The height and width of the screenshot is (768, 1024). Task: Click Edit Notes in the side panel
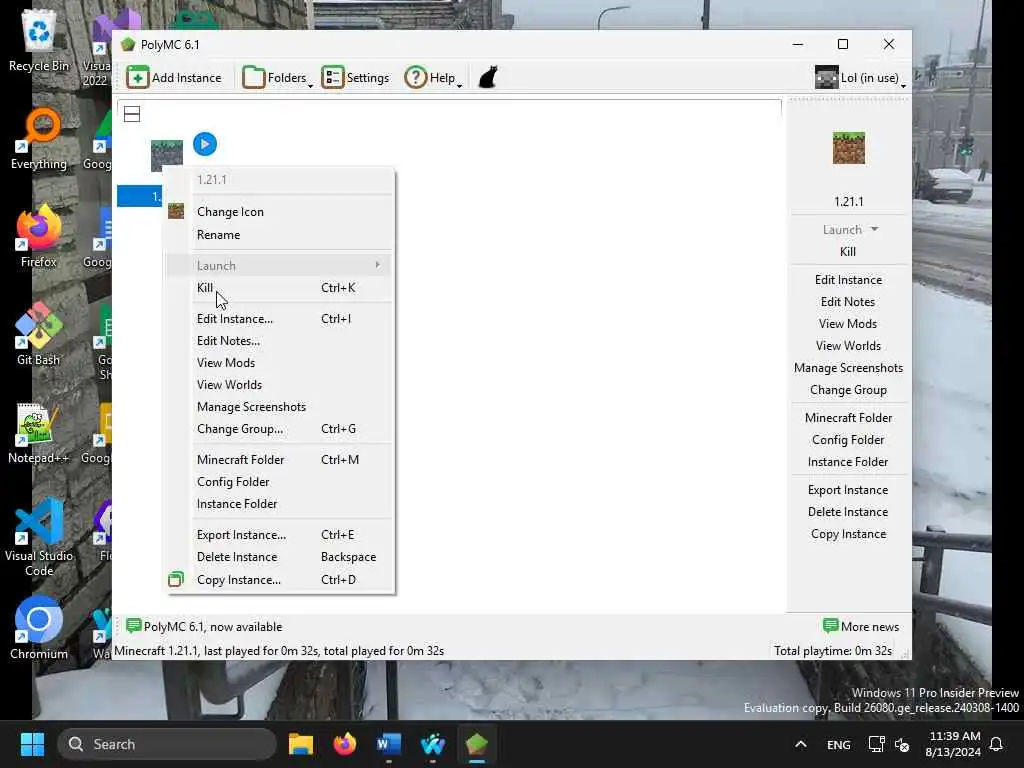(848, 302)
